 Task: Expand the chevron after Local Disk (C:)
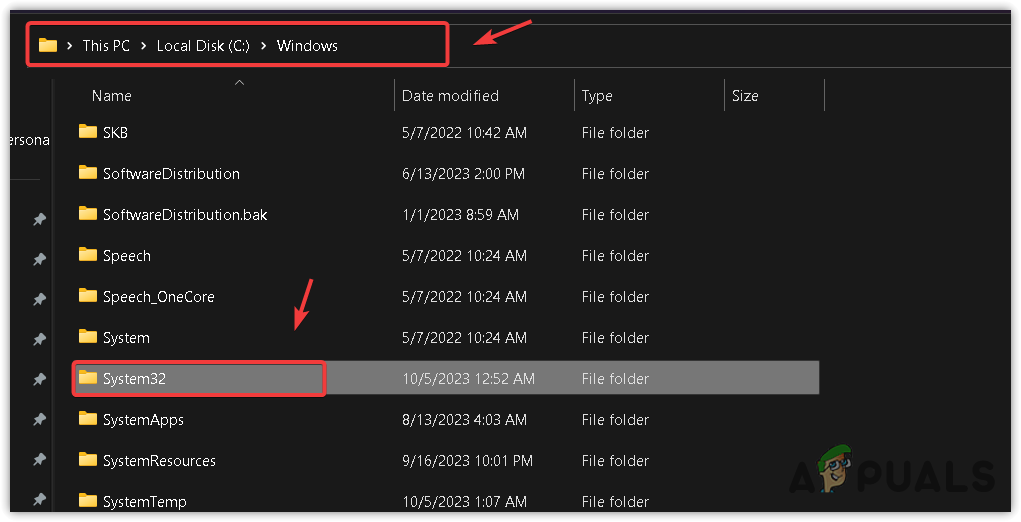264,46
